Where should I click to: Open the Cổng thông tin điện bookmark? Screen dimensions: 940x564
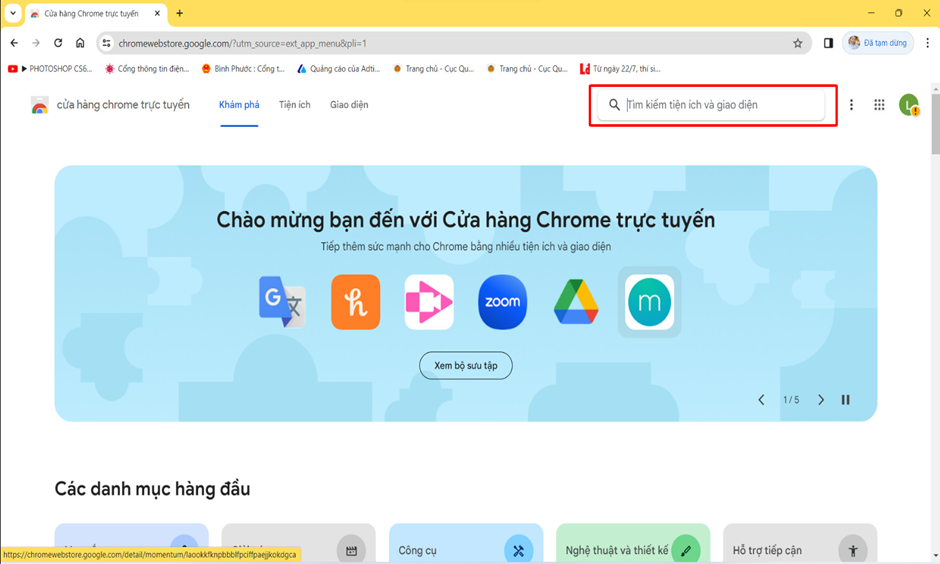pos(147,69)
